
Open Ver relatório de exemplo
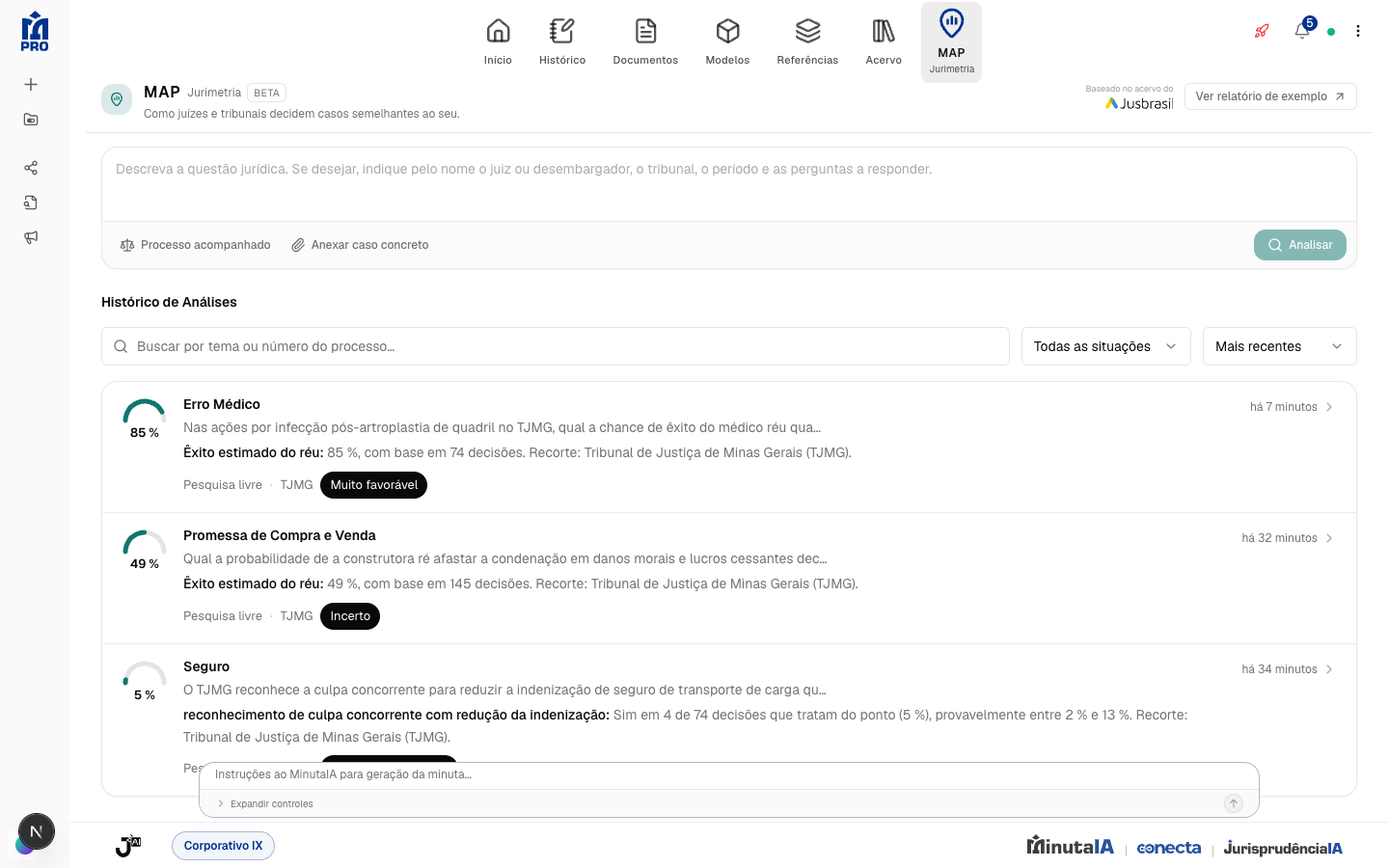[x=1270, y=96]
